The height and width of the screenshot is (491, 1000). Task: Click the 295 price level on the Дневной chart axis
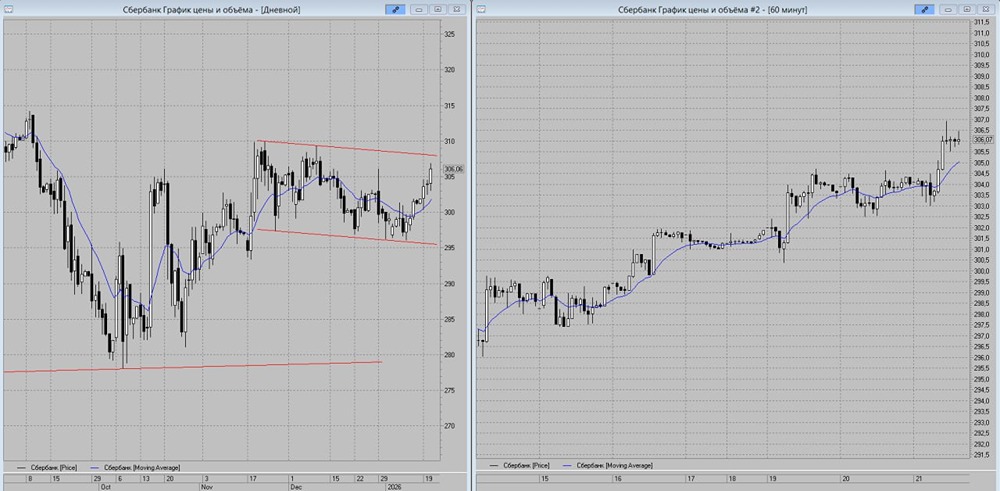coord(450,248)
